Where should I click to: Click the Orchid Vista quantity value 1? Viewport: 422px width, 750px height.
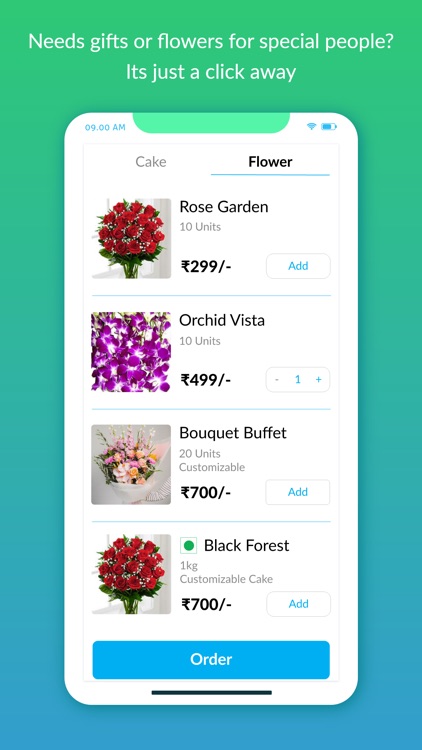click(x=298, y=380)
